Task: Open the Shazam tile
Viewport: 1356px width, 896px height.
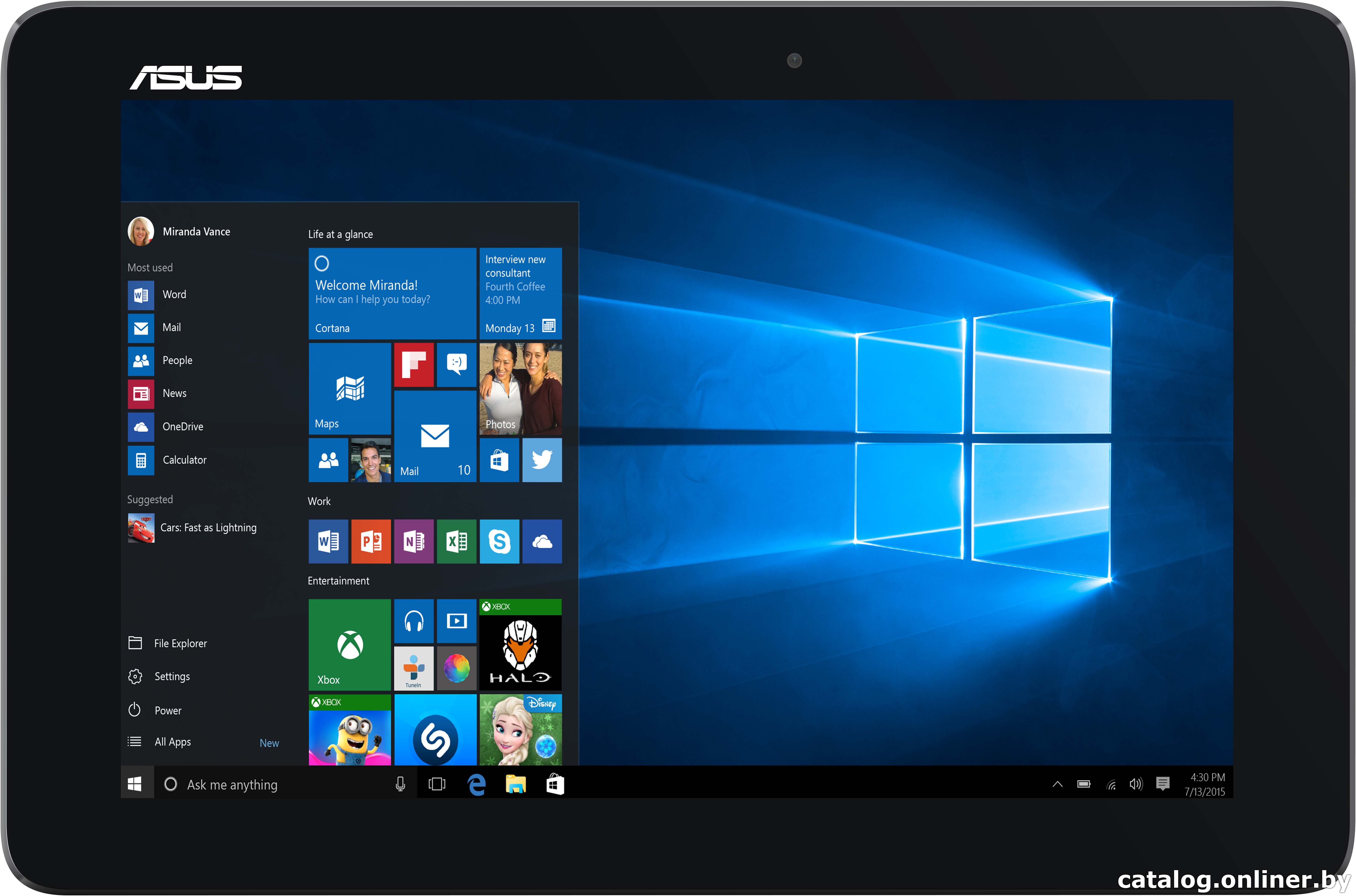Action: (435, 730)
